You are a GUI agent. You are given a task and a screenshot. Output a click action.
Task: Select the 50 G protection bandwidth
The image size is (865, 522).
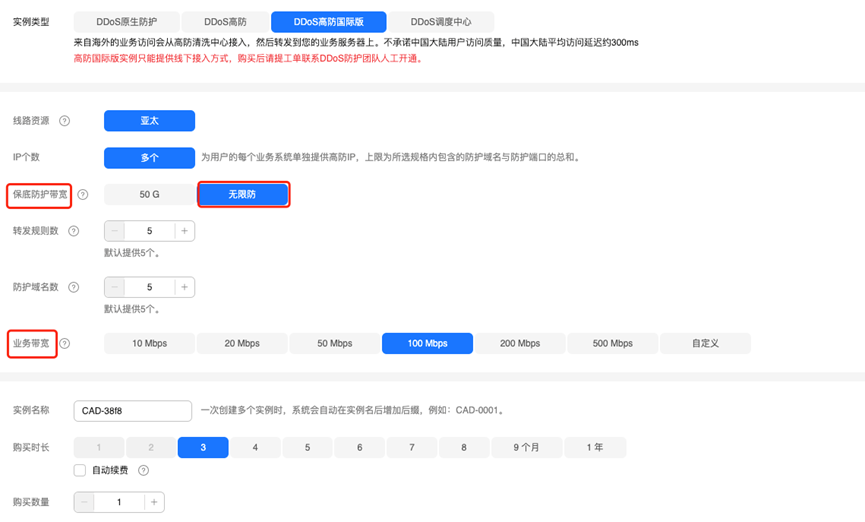coord(150,194)
